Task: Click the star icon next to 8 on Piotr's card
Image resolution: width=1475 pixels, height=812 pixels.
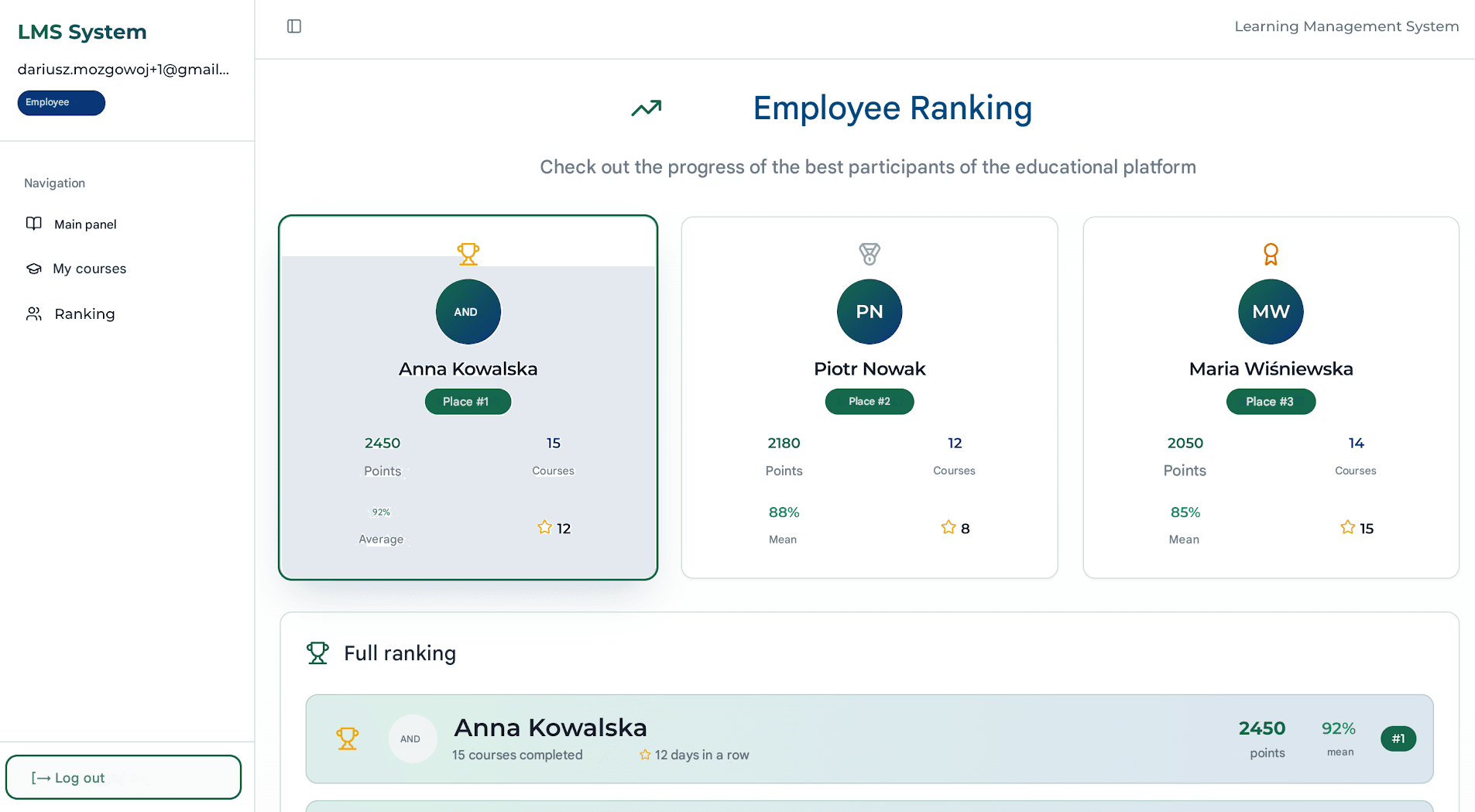Action: tap(948, 527)
